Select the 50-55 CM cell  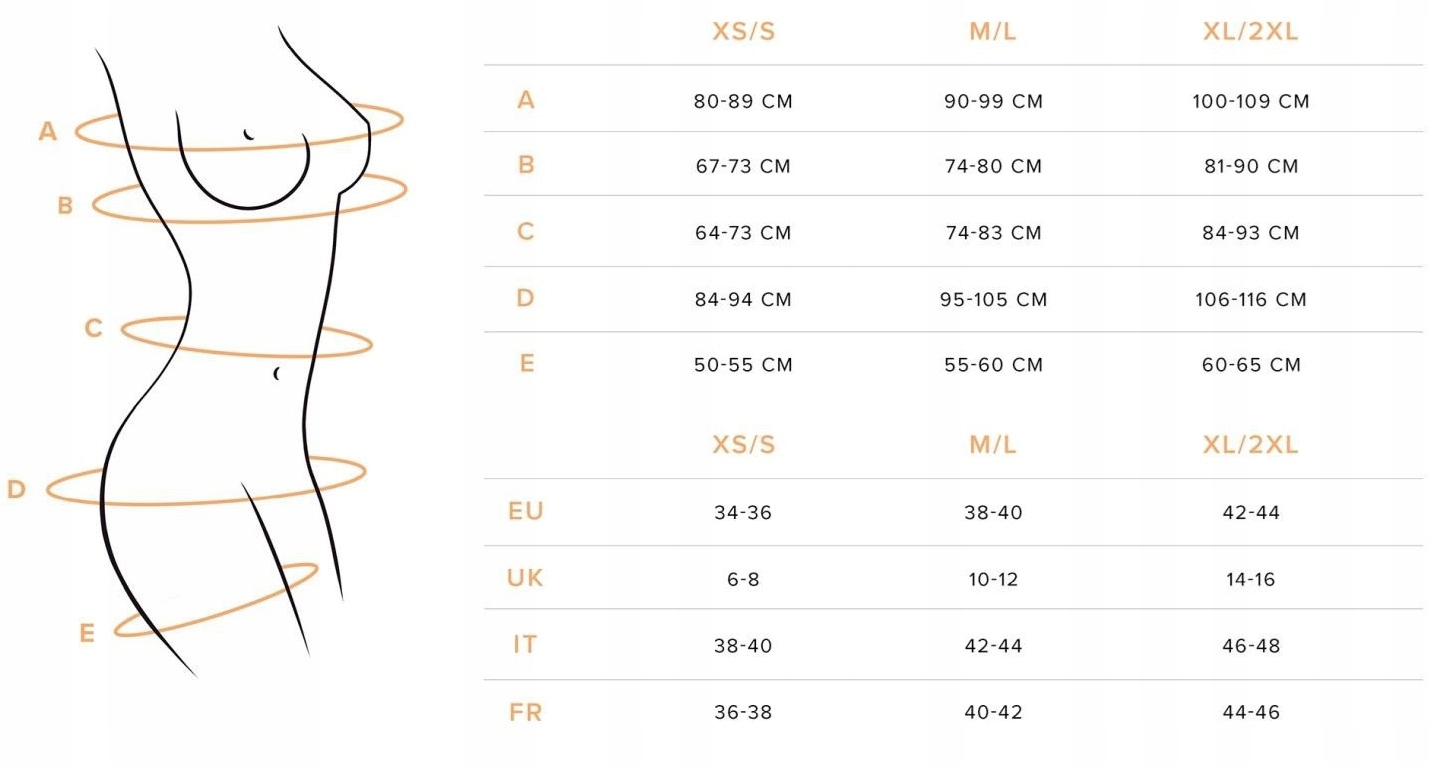[743, 365]
